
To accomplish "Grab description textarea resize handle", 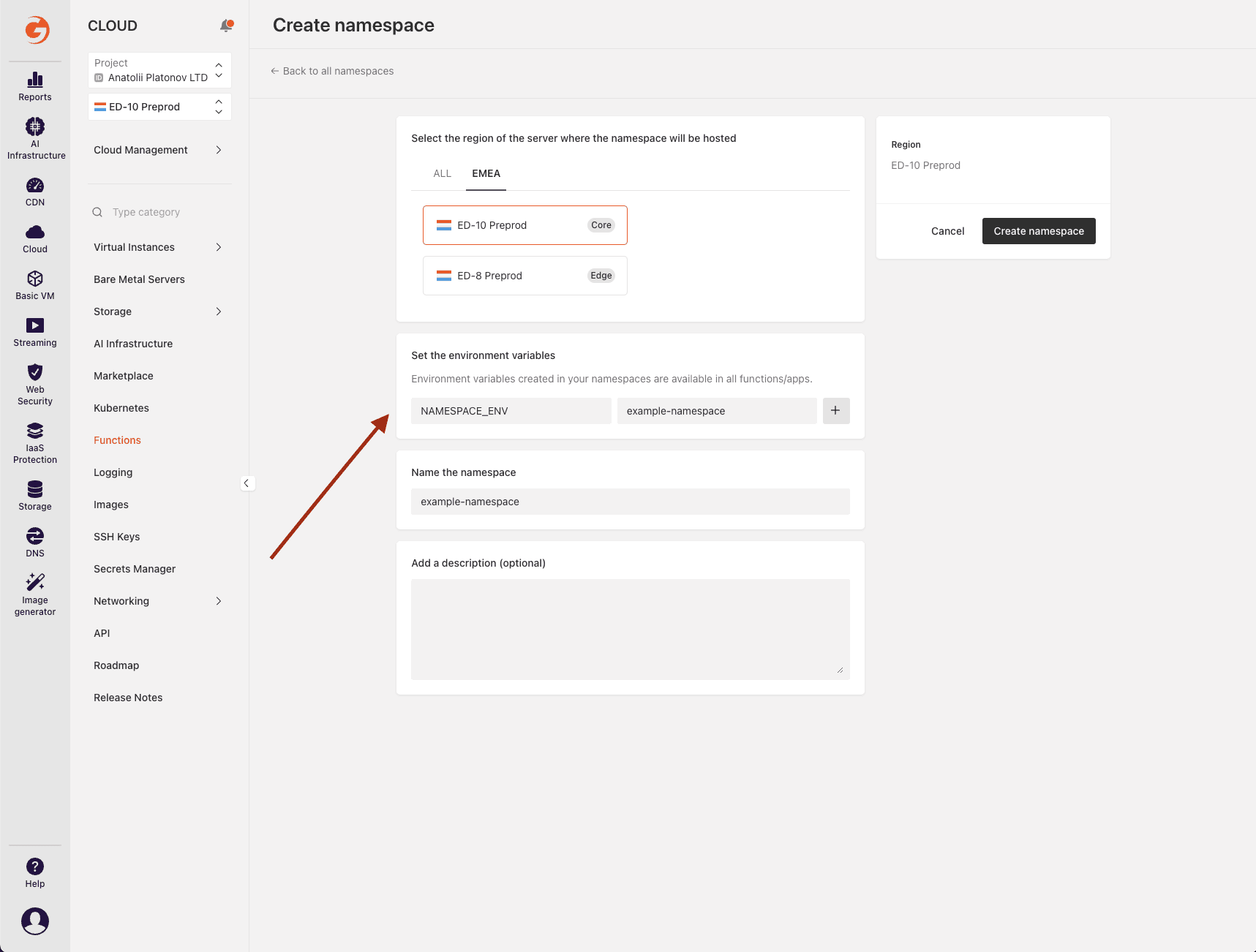I will 840,670.
